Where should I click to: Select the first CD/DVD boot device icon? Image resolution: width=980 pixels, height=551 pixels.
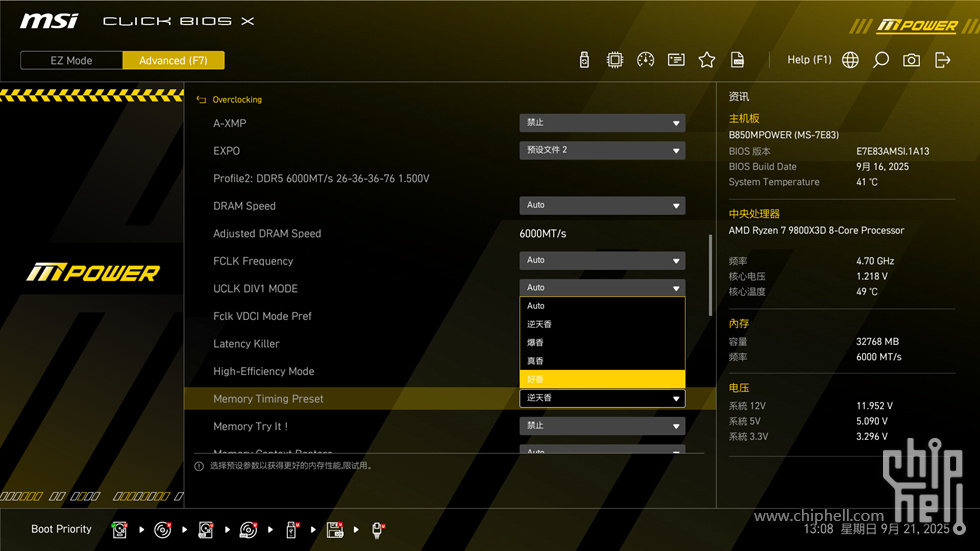point(162,530)
